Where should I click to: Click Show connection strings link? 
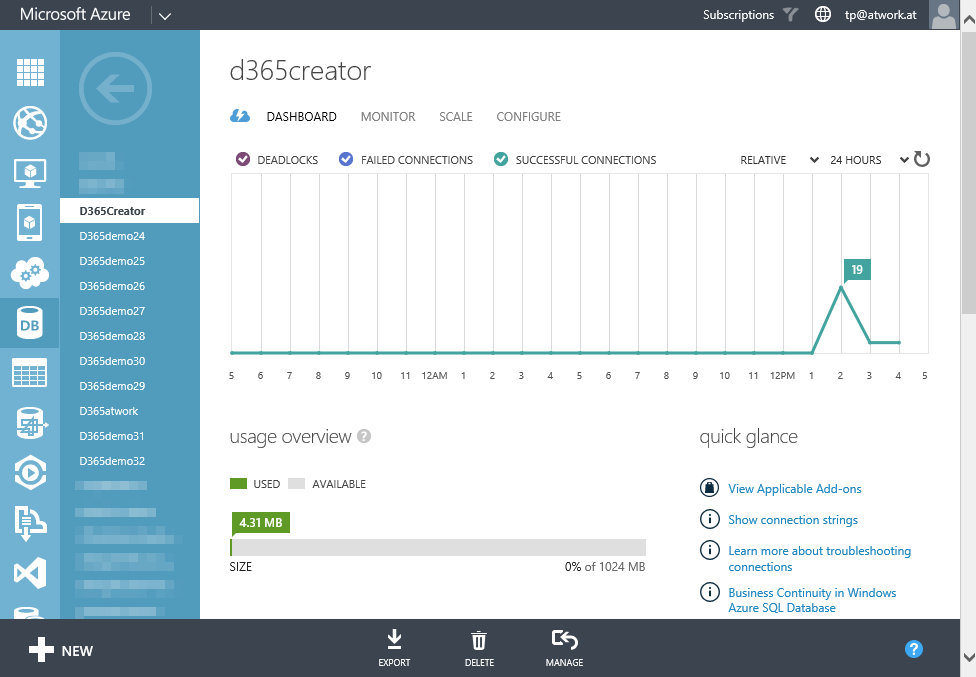tap(793, 520)
